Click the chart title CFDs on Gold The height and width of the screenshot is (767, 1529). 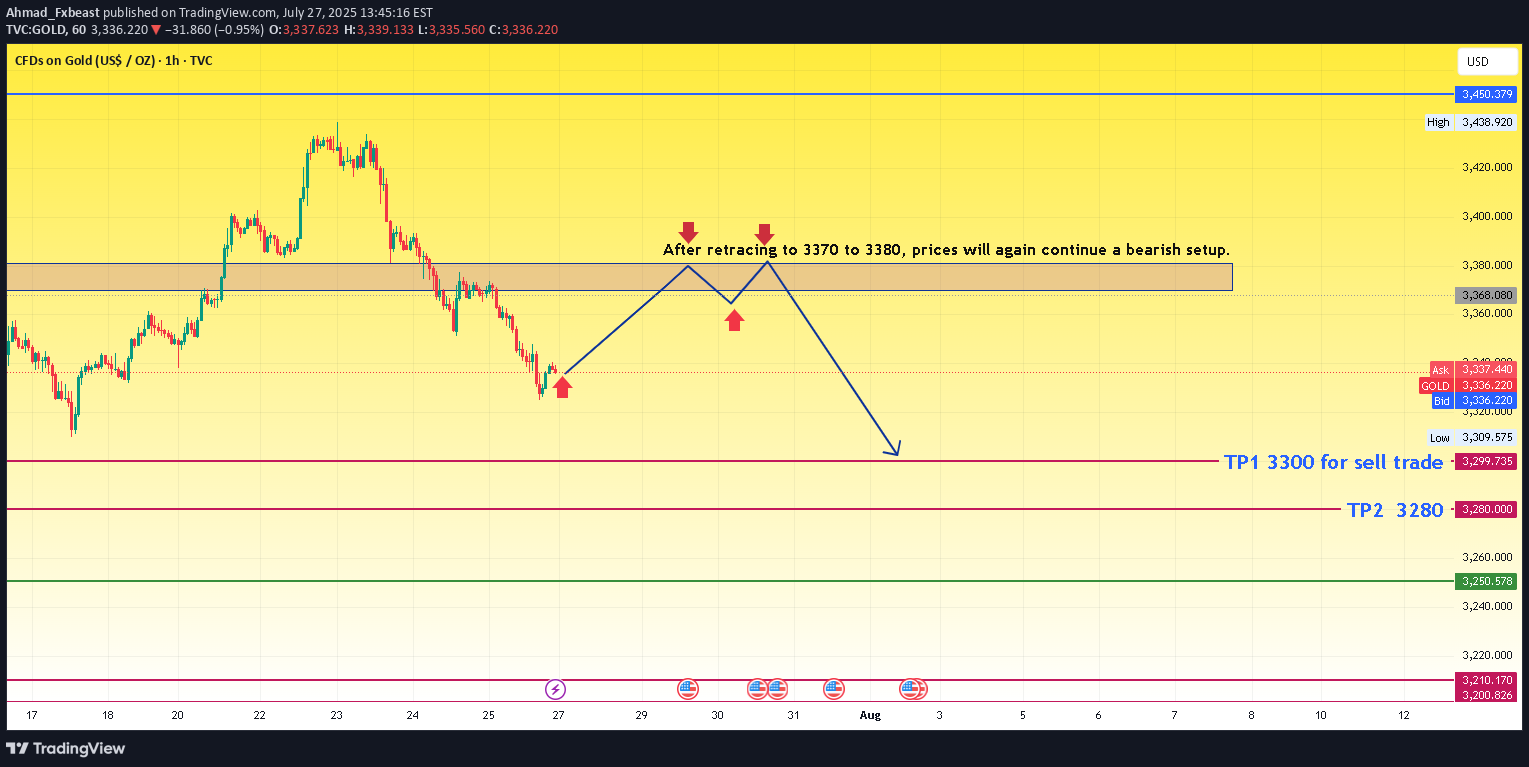point(113,61)
